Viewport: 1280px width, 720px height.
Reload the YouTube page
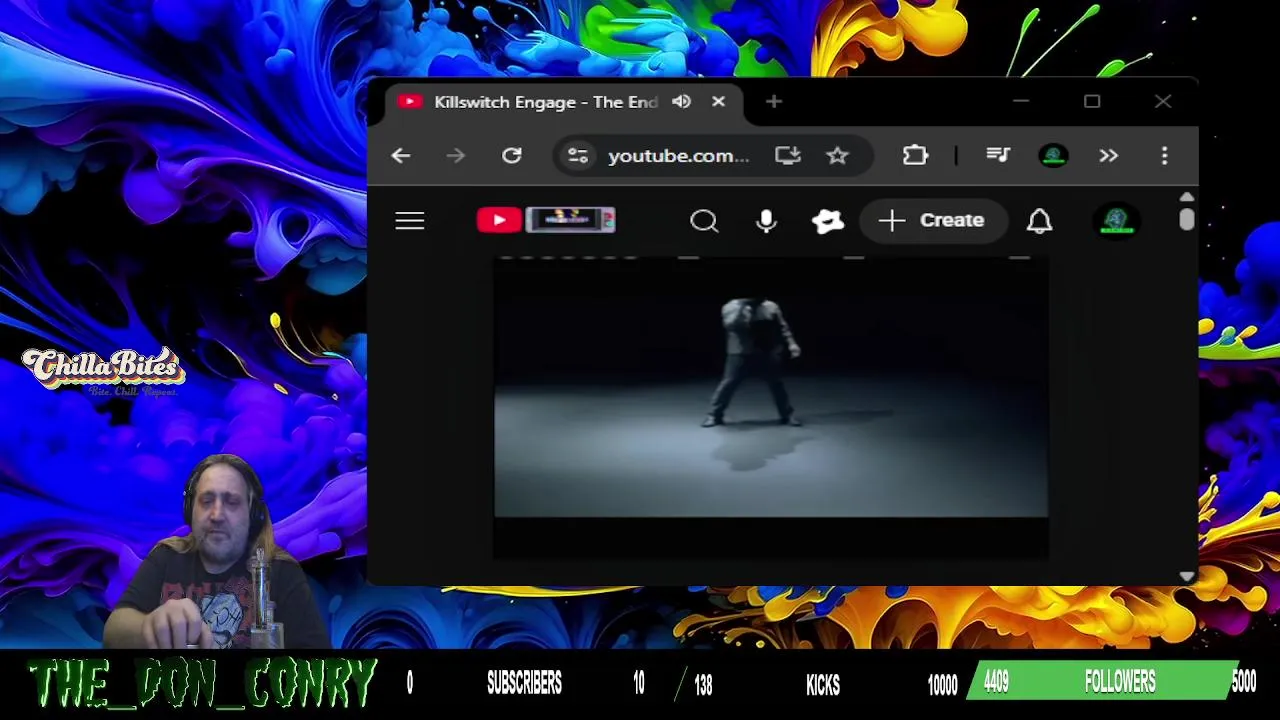click(x=511, y=156)
